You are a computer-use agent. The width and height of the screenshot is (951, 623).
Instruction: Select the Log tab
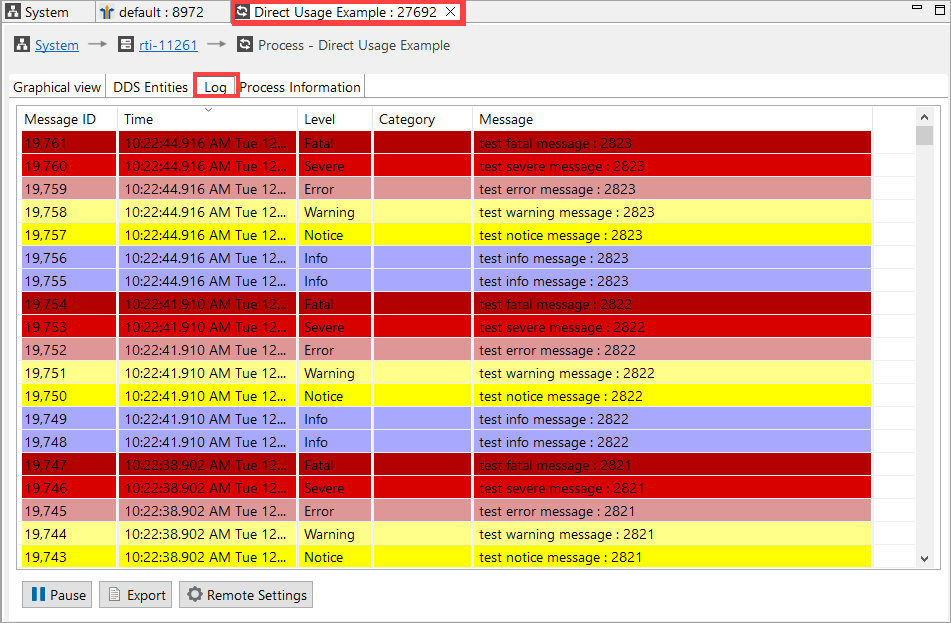click(215, 87)
